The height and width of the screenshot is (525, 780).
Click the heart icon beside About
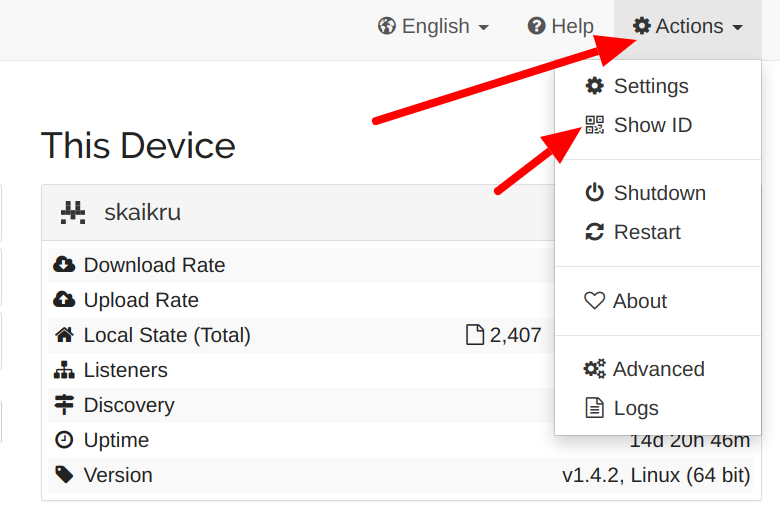click(x=595, y=301)
